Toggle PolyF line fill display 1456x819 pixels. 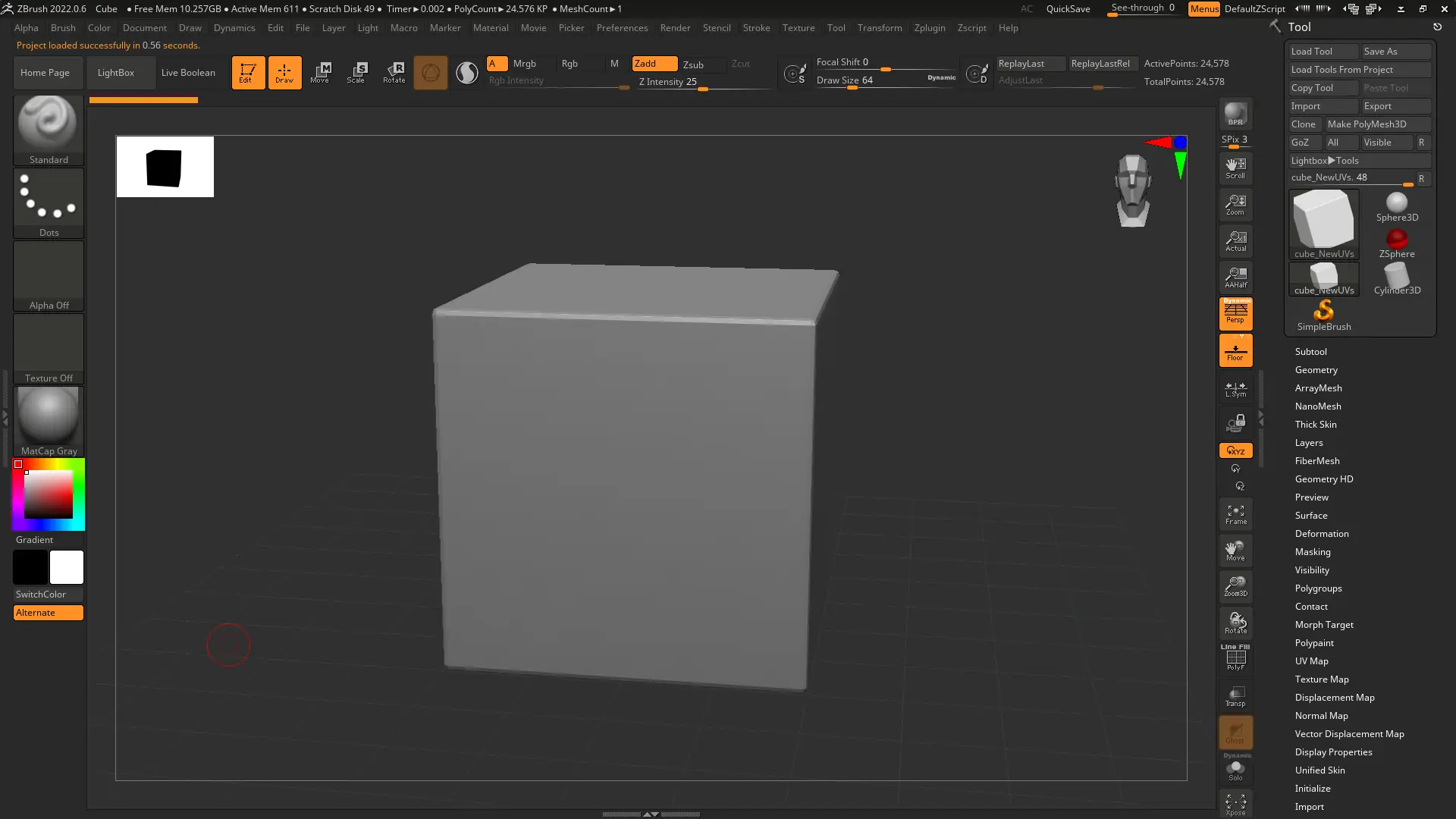[x=1235, y=658]
